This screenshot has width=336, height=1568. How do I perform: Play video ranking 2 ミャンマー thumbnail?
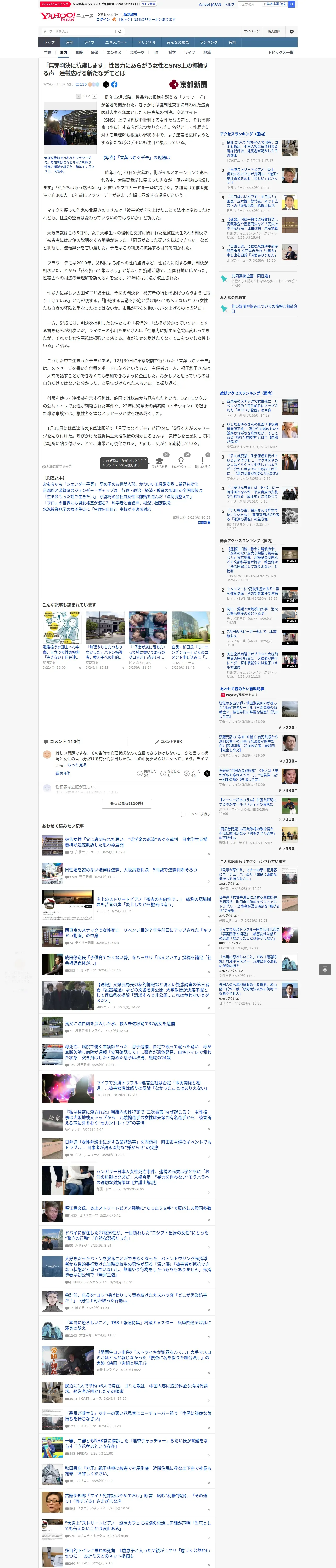coord(290,595)
